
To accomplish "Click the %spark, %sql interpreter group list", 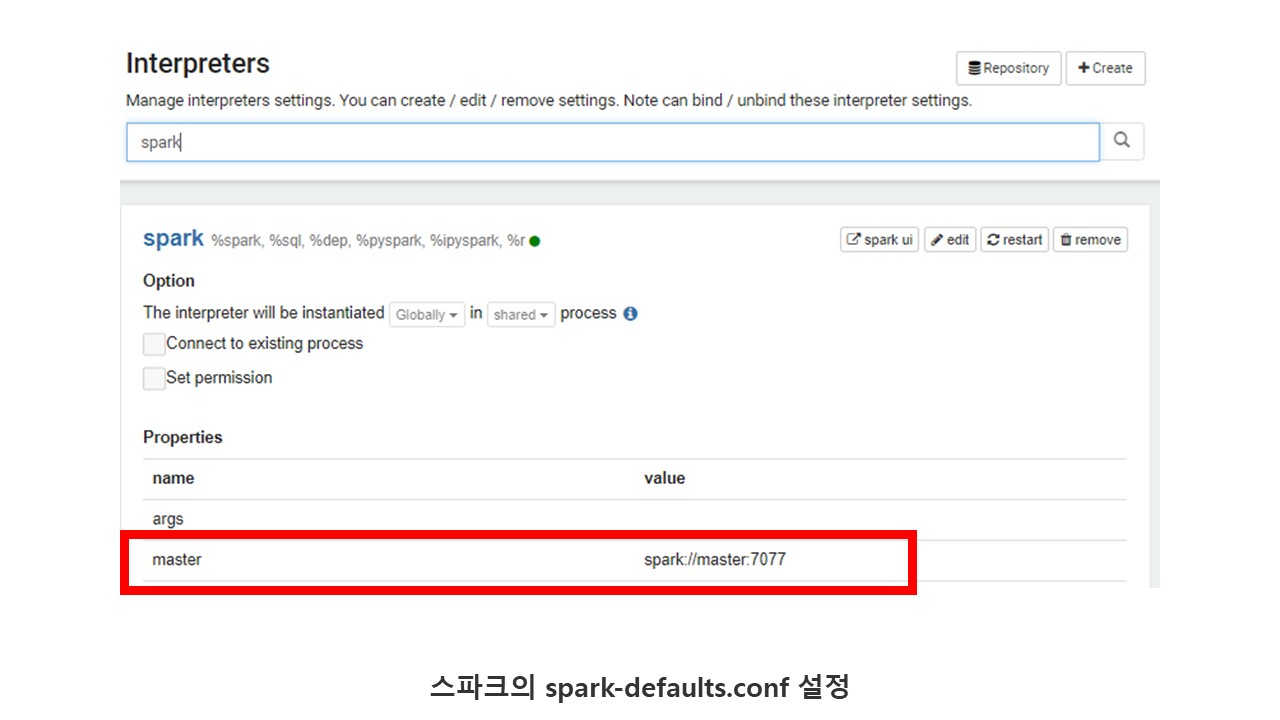I will coord(368,241).
